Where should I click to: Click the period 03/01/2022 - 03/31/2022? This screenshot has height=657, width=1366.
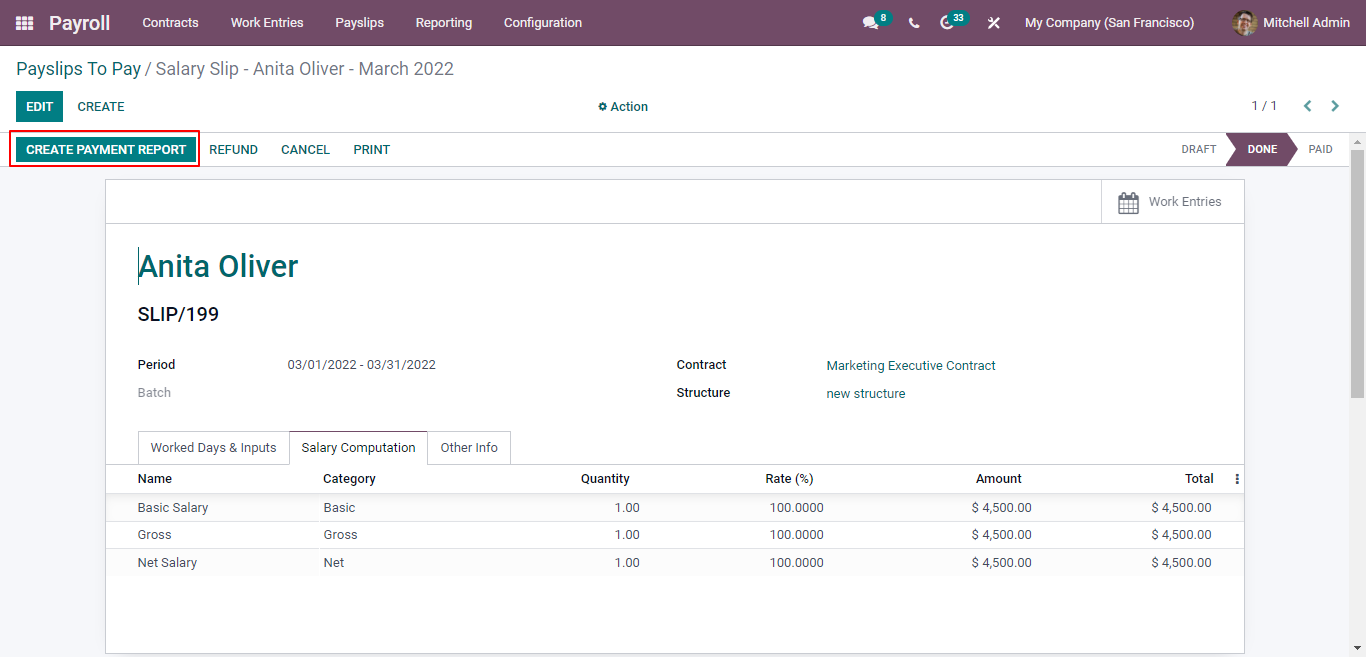362,365
